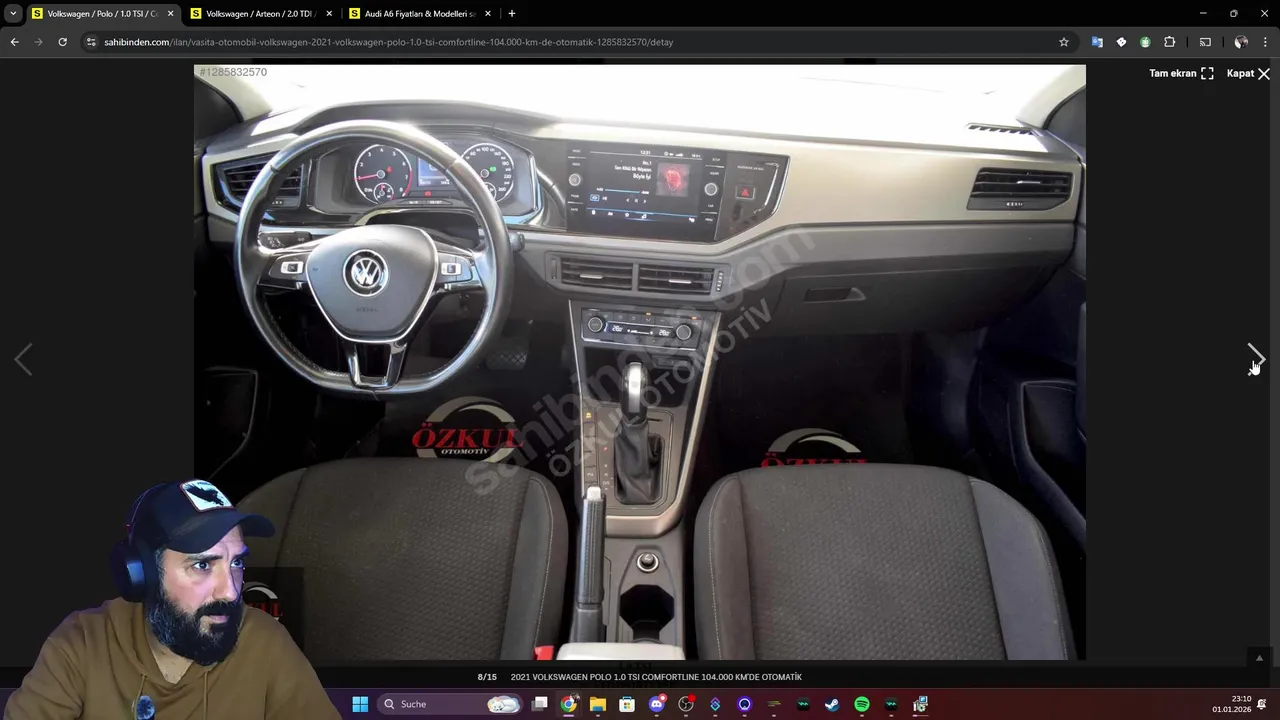The height and width of the screenshot is (720, 1280).
Task: Open the purple circle app in taskbar
Action: tap(745, 704)
